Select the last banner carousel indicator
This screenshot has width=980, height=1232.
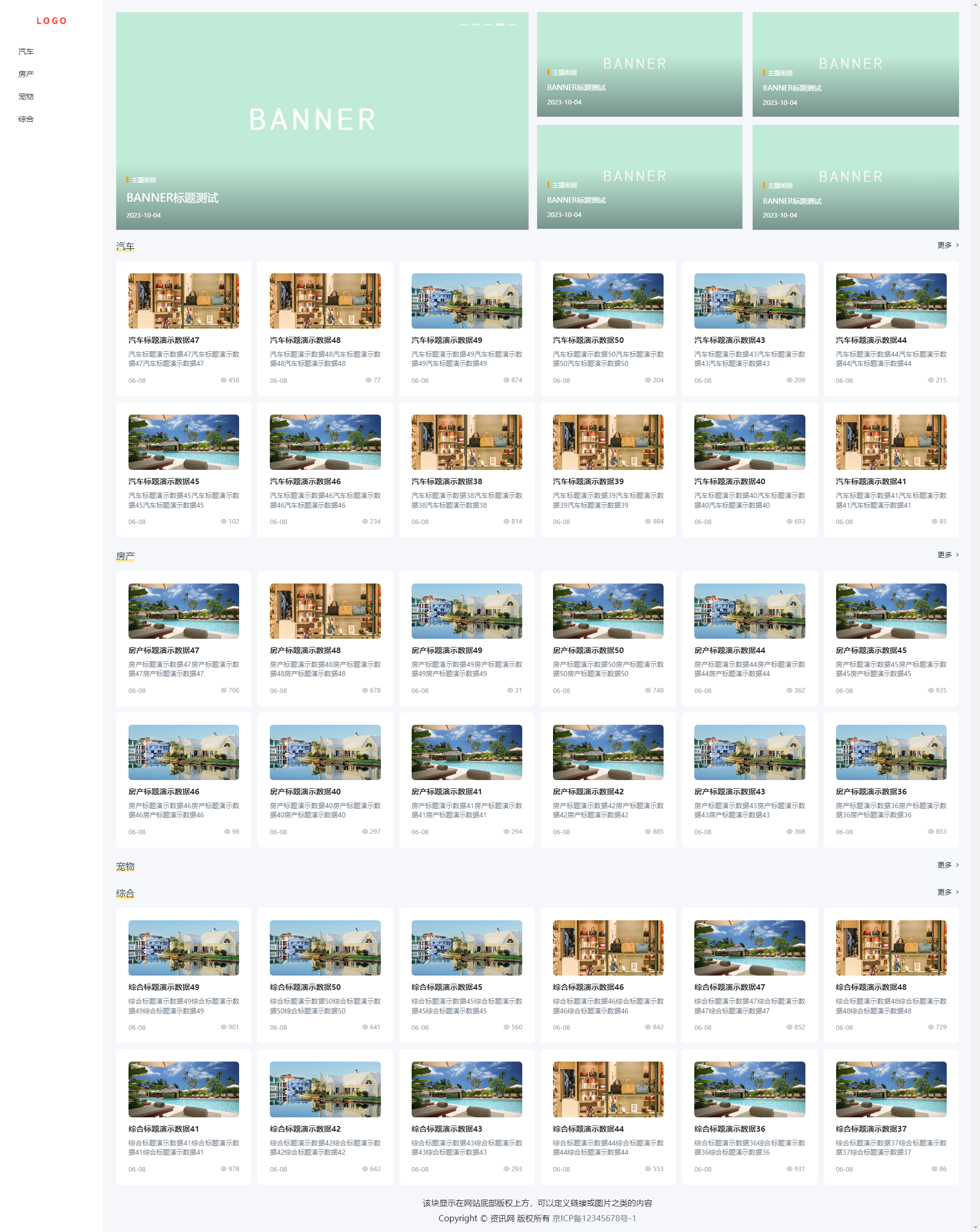[513, 25]
